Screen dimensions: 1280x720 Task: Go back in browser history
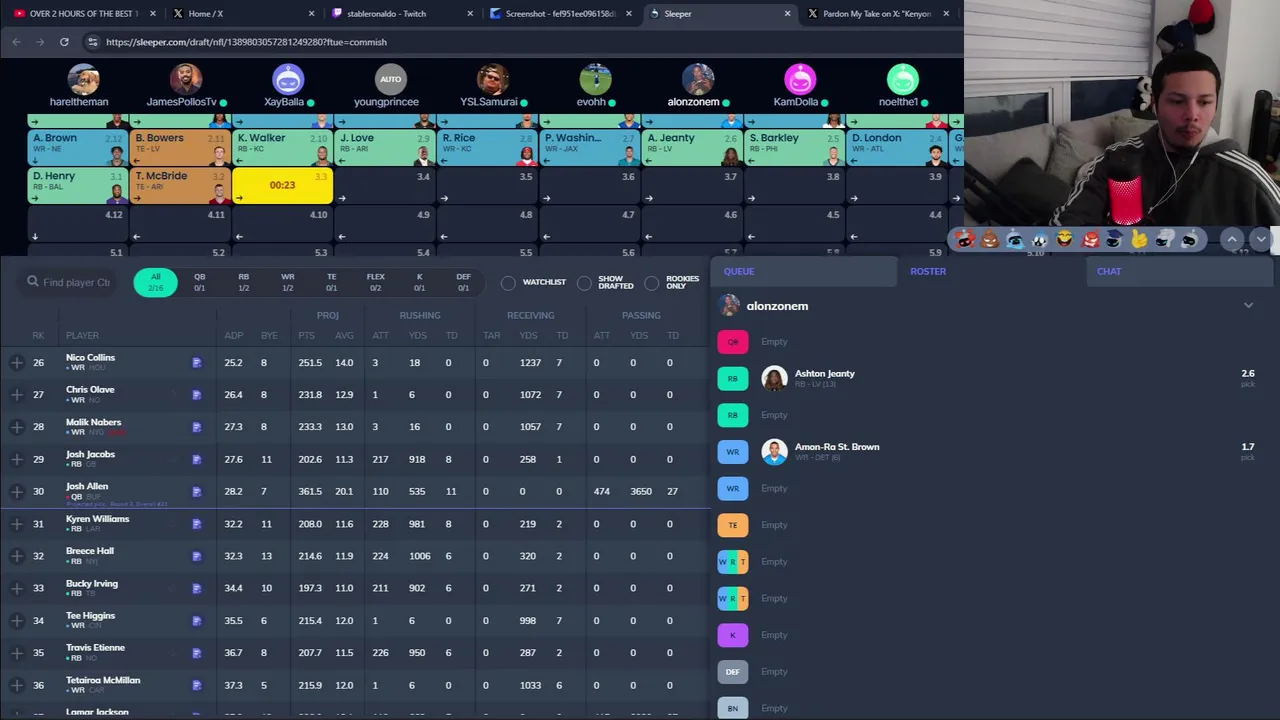[16, 42]
